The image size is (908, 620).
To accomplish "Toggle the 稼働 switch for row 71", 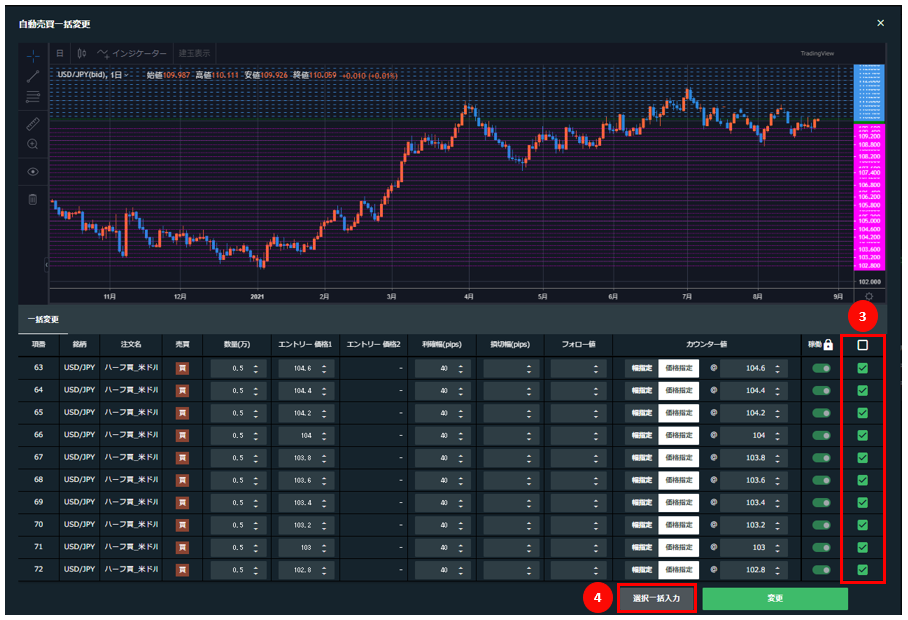I will pyautogui.click(x=821, y=548).
